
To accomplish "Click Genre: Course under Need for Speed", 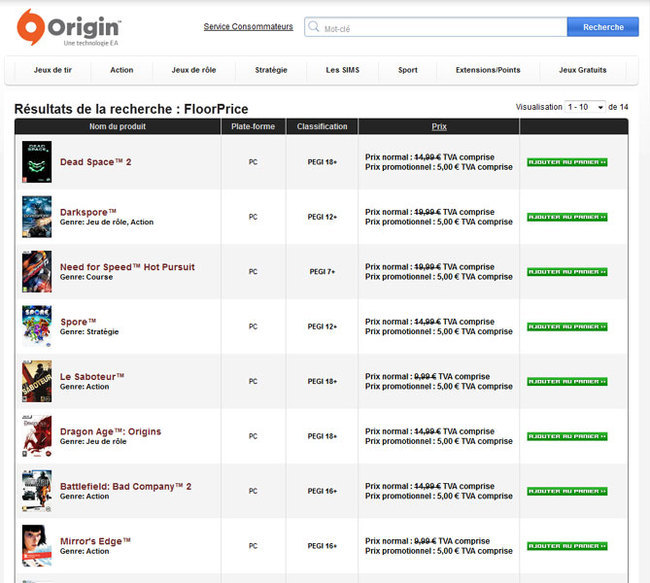I will point(86,277).
